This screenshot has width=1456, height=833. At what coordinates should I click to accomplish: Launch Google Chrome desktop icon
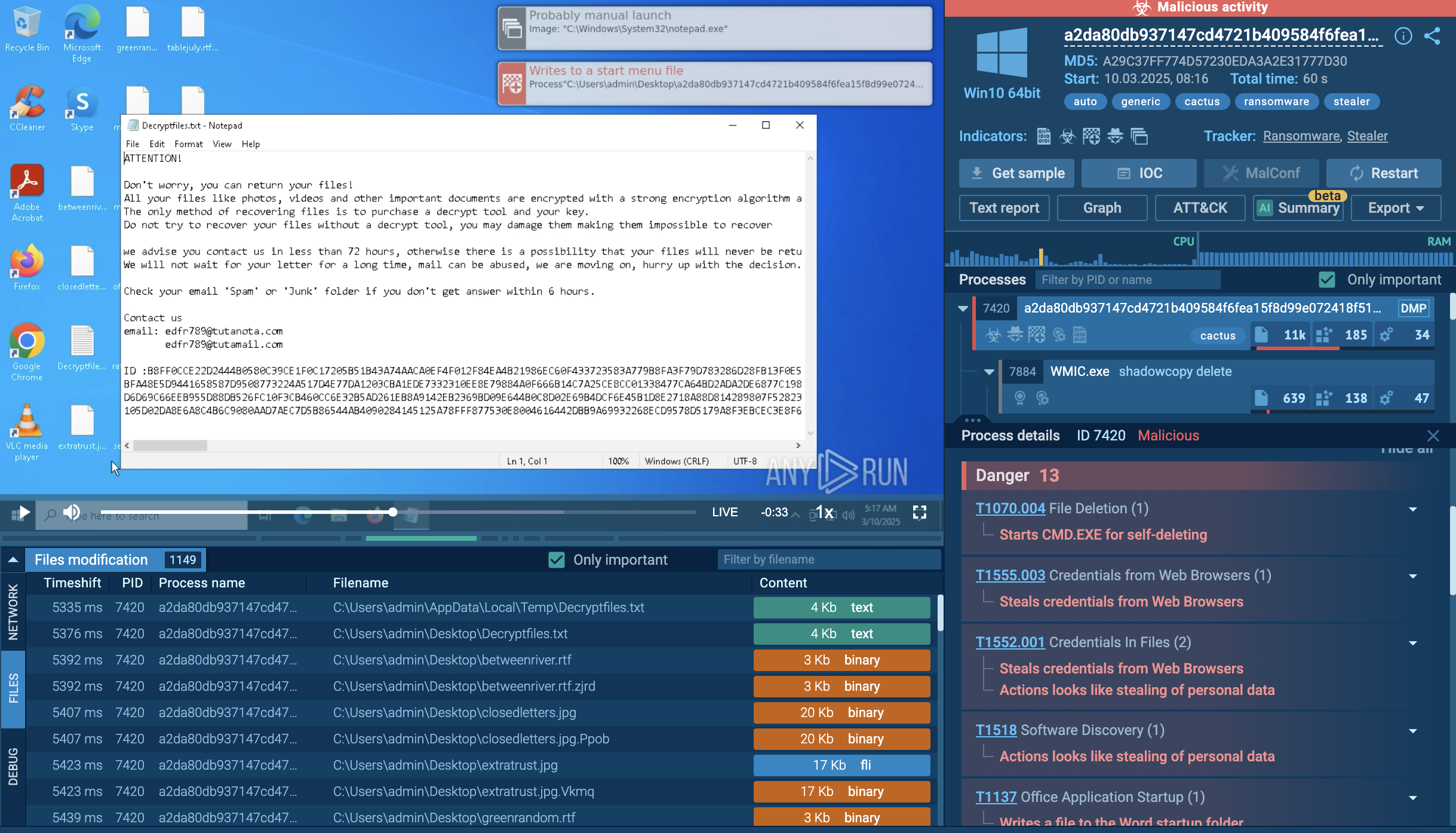tap(27, 352)
